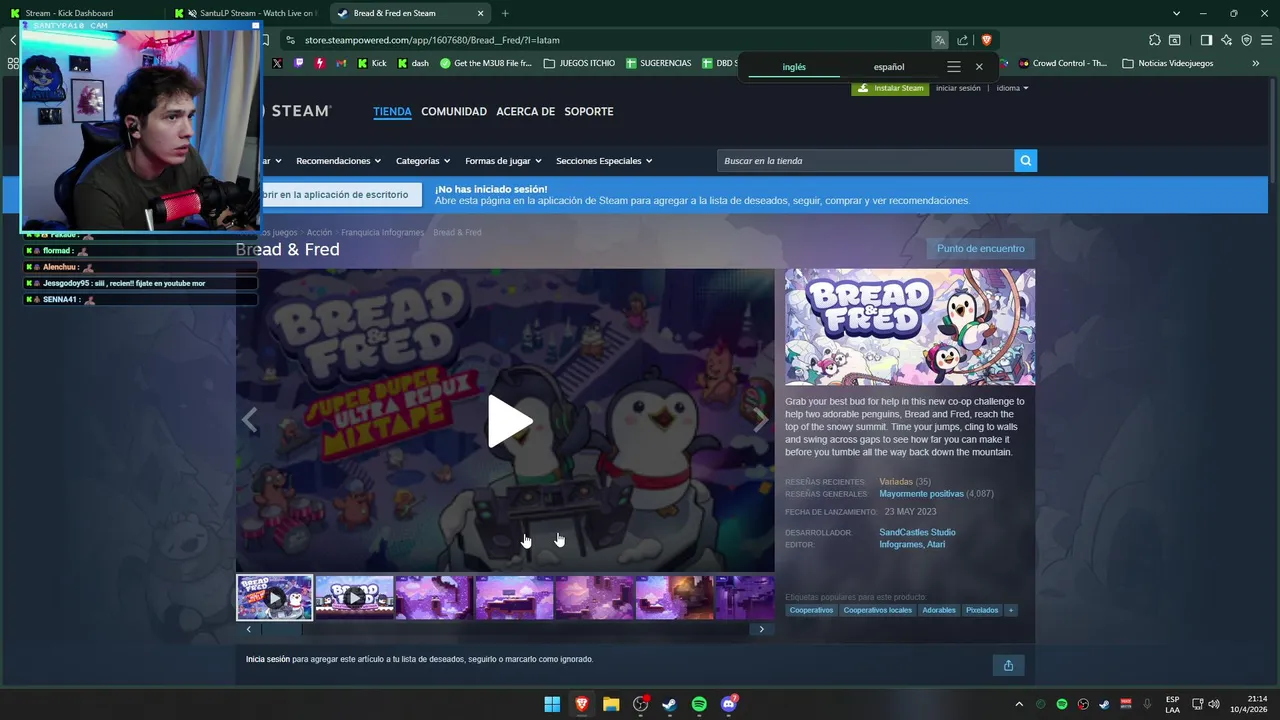Viewport: 1280px width, 720px height.
Task: Click the Punto de encuentro button
Action: click(x=981, y=248)
